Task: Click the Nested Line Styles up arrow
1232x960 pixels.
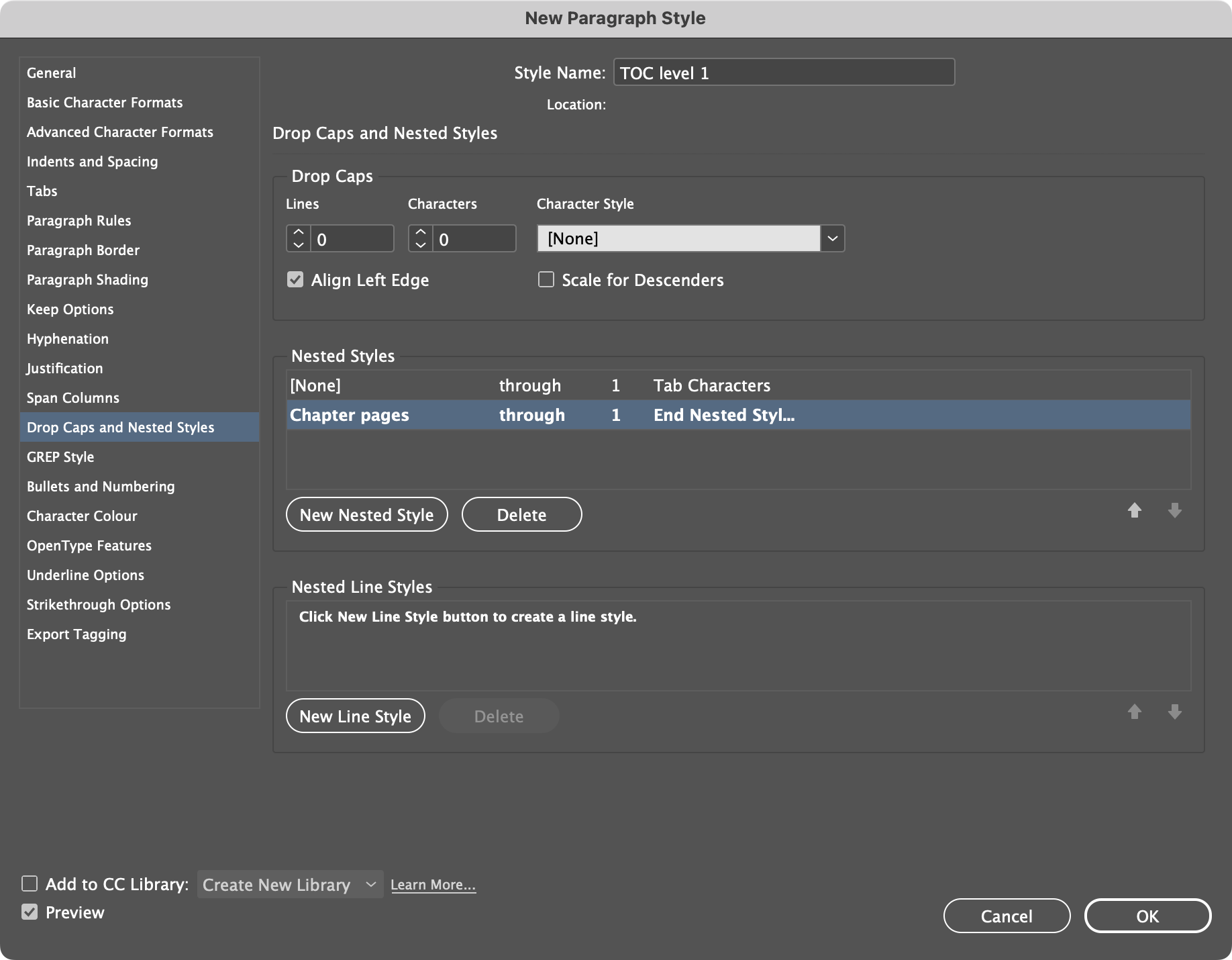Action: (1135, 712)
